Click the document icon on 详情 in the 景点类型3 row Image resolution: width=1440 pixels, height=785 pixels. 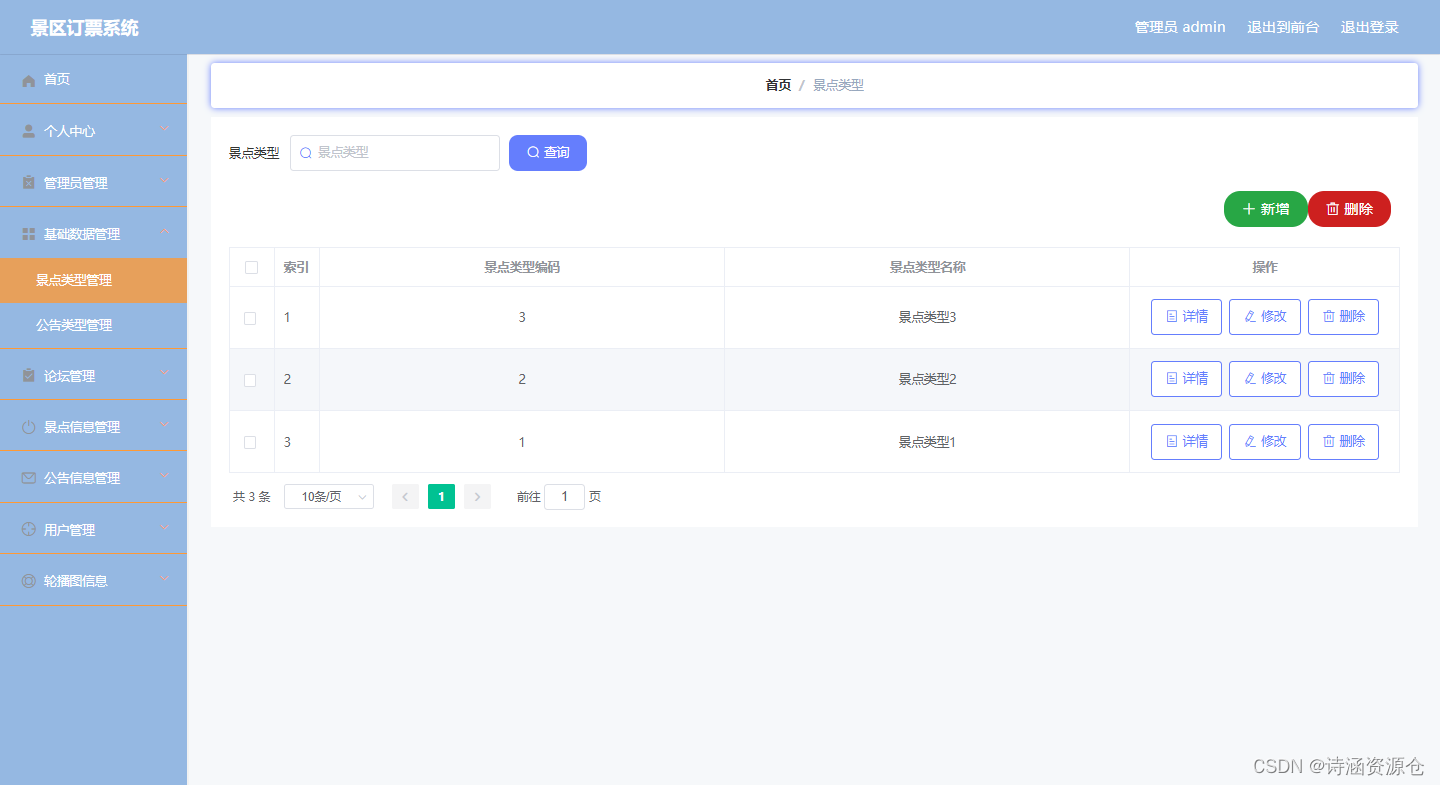pyautogui.click(x=1172, y=316)
